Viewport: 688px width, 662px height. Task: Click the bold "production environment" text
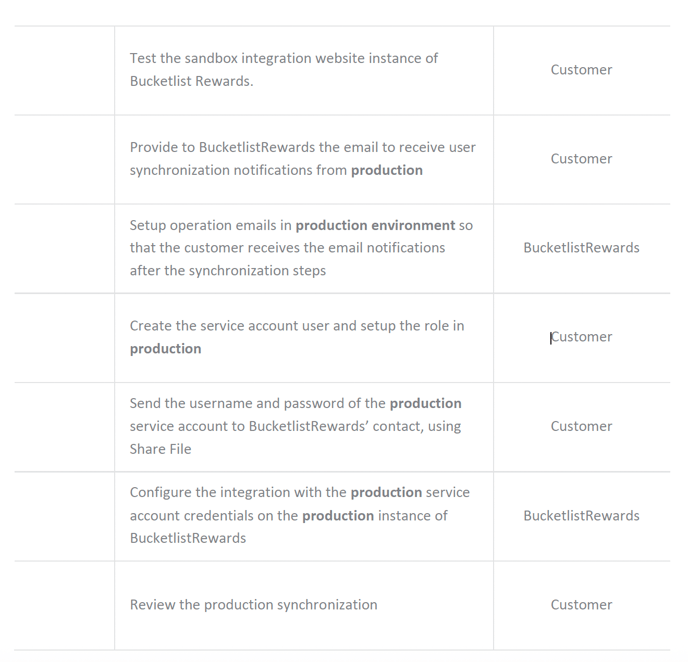point(375,225)
